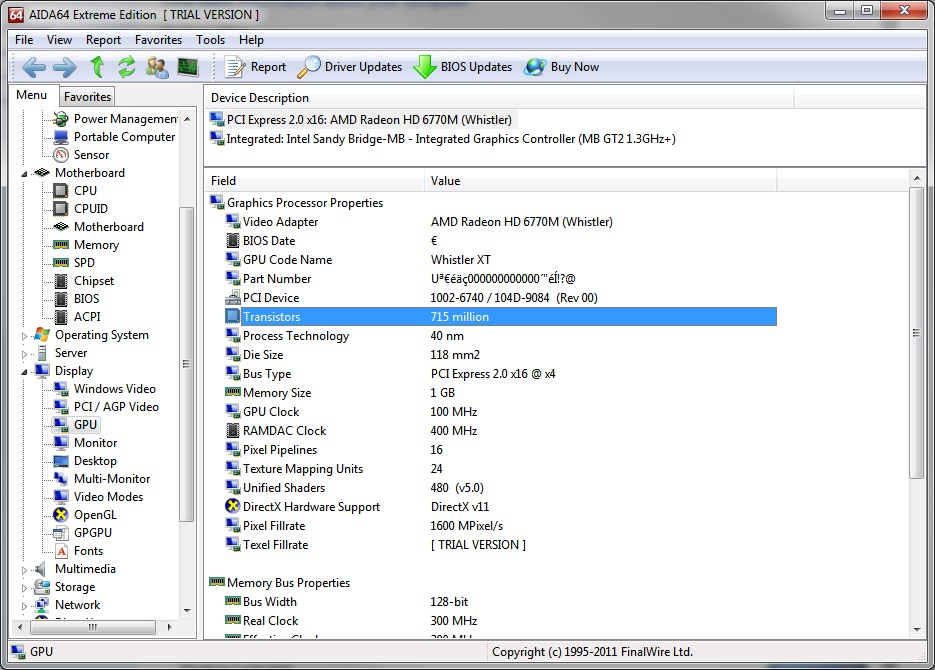Image resolution: width=935 pixels, height=670 pixels.
Task: Click right arrow of tree horizontal scrollbar
Action: 169,627
